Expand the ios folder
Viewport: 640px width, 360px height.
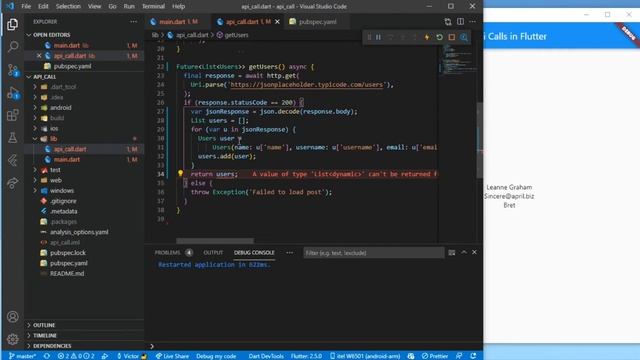[54, 129]
